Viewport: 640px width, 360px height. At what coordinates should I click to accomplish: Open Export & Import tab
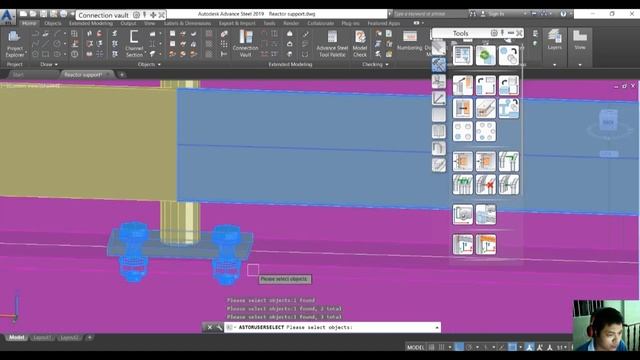point(237,23)
